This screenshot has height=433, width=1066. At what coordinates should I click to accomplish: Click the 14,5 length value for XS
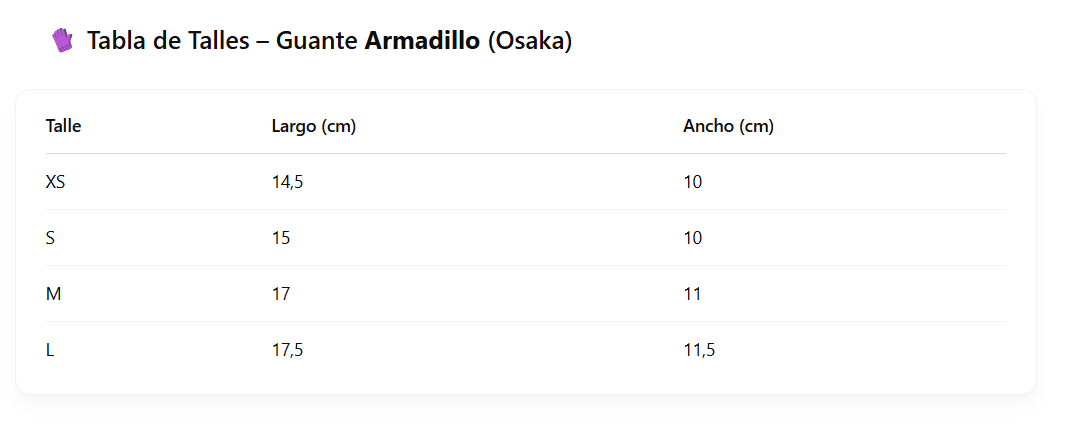tap(288, 182)
